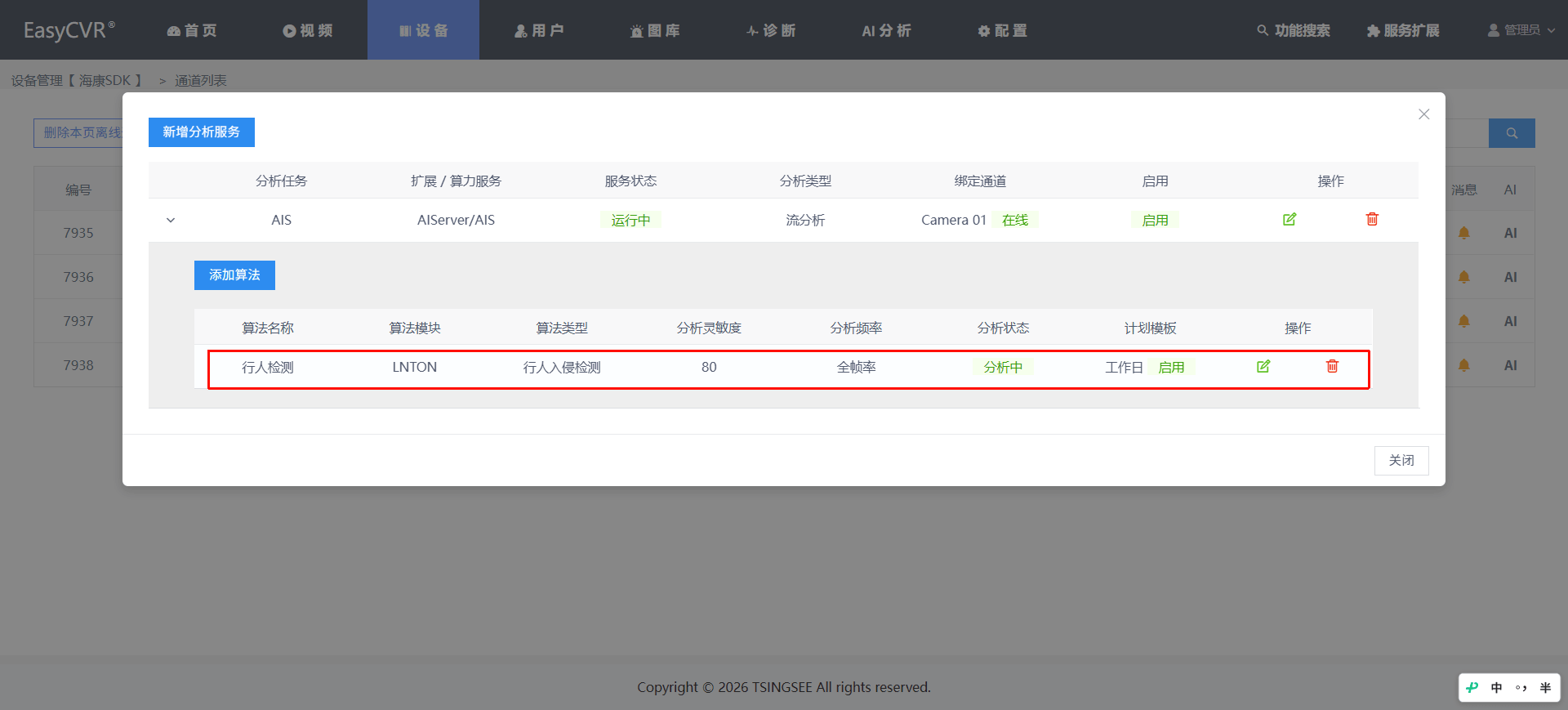The width and height of the screenshot is (1568, 710).
Task: Click the IME 中 language indicator
Action: (x=1496, y=688)
